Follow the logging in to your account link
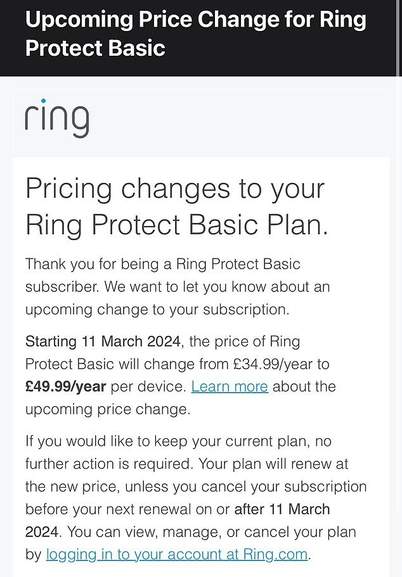The image size is (402, 577). pyautogui.click(x=177, y=554)
